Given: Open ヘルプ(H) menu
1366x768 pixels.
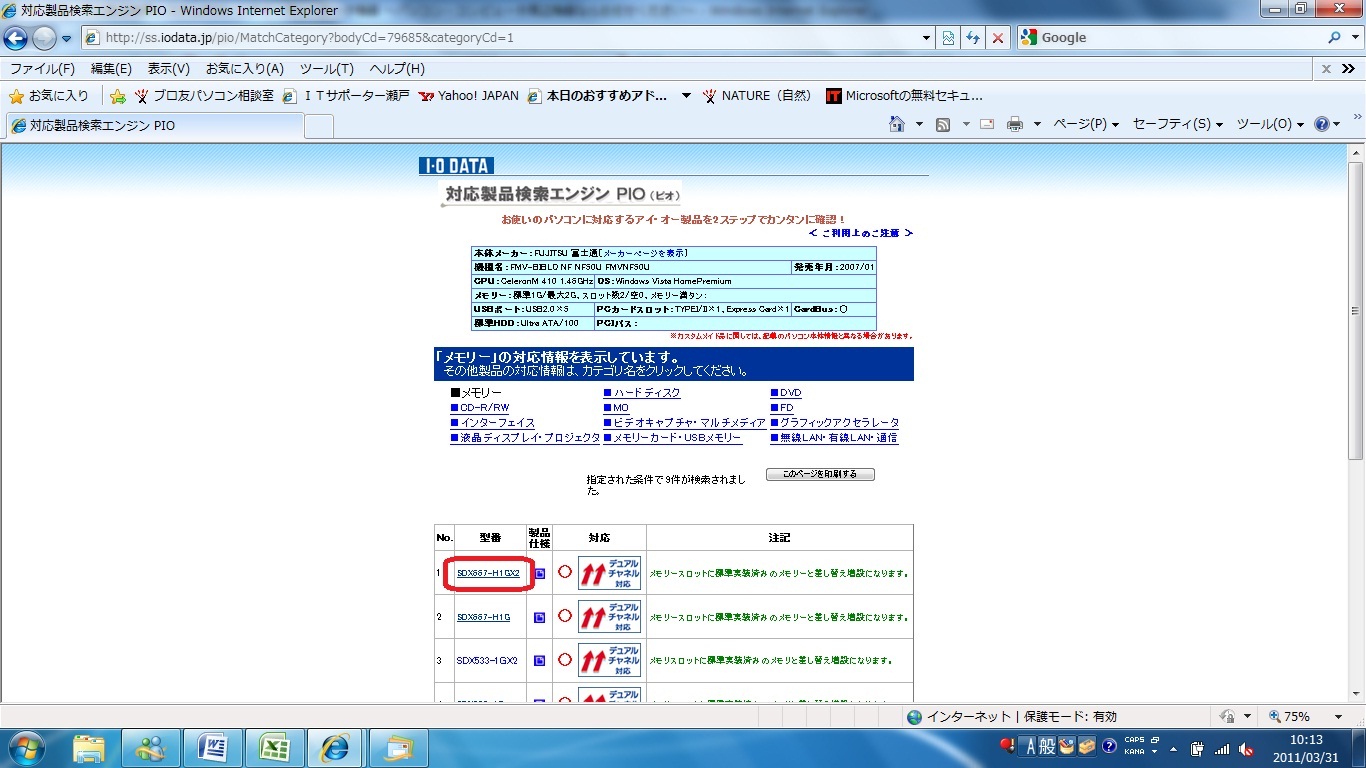Looking at the screenshot, I should tap(397, 69).
